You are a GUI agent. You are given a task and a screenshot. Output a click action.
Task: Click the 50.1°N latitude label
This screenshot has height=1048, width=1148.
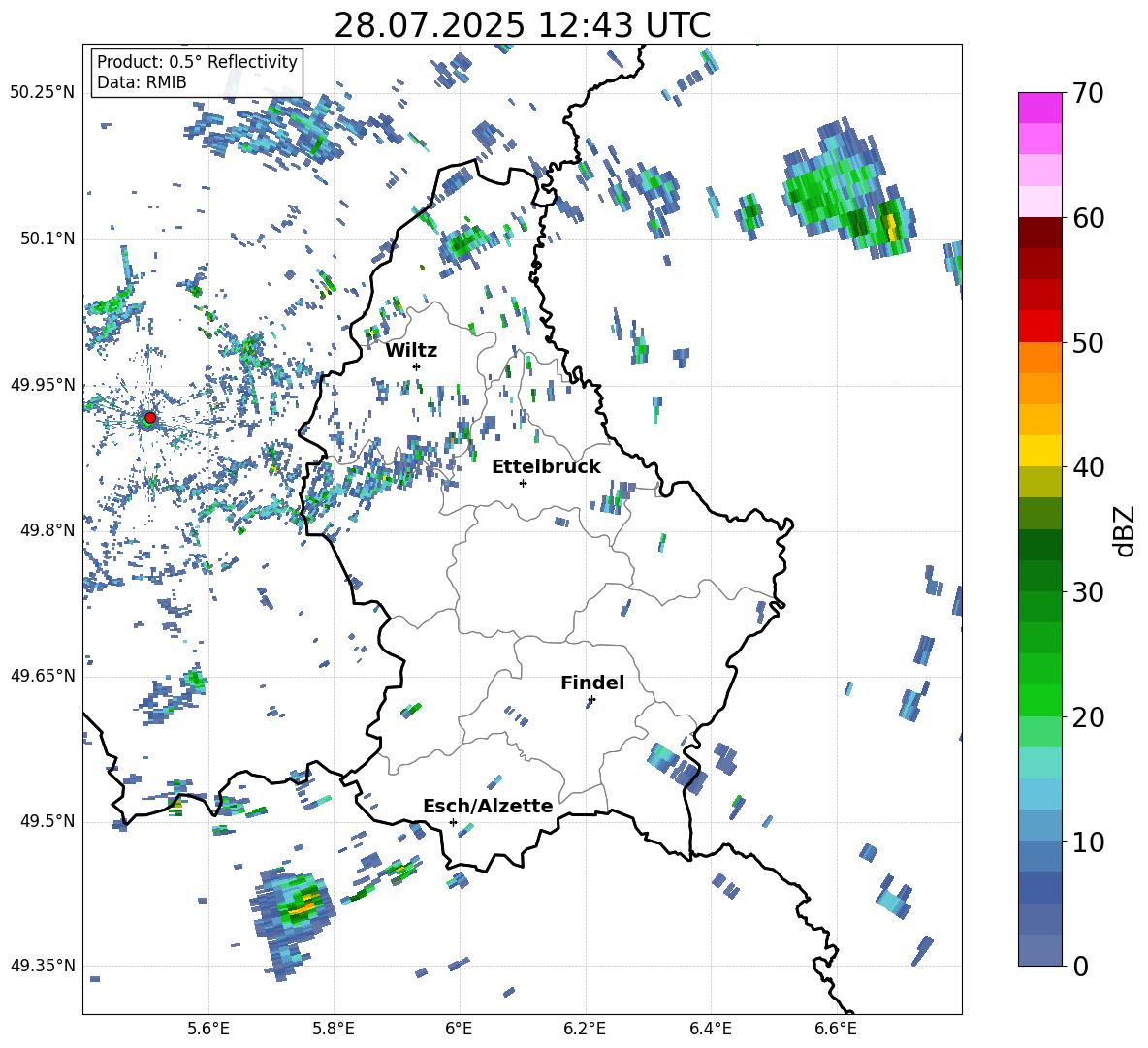click(x=48, y=238)
